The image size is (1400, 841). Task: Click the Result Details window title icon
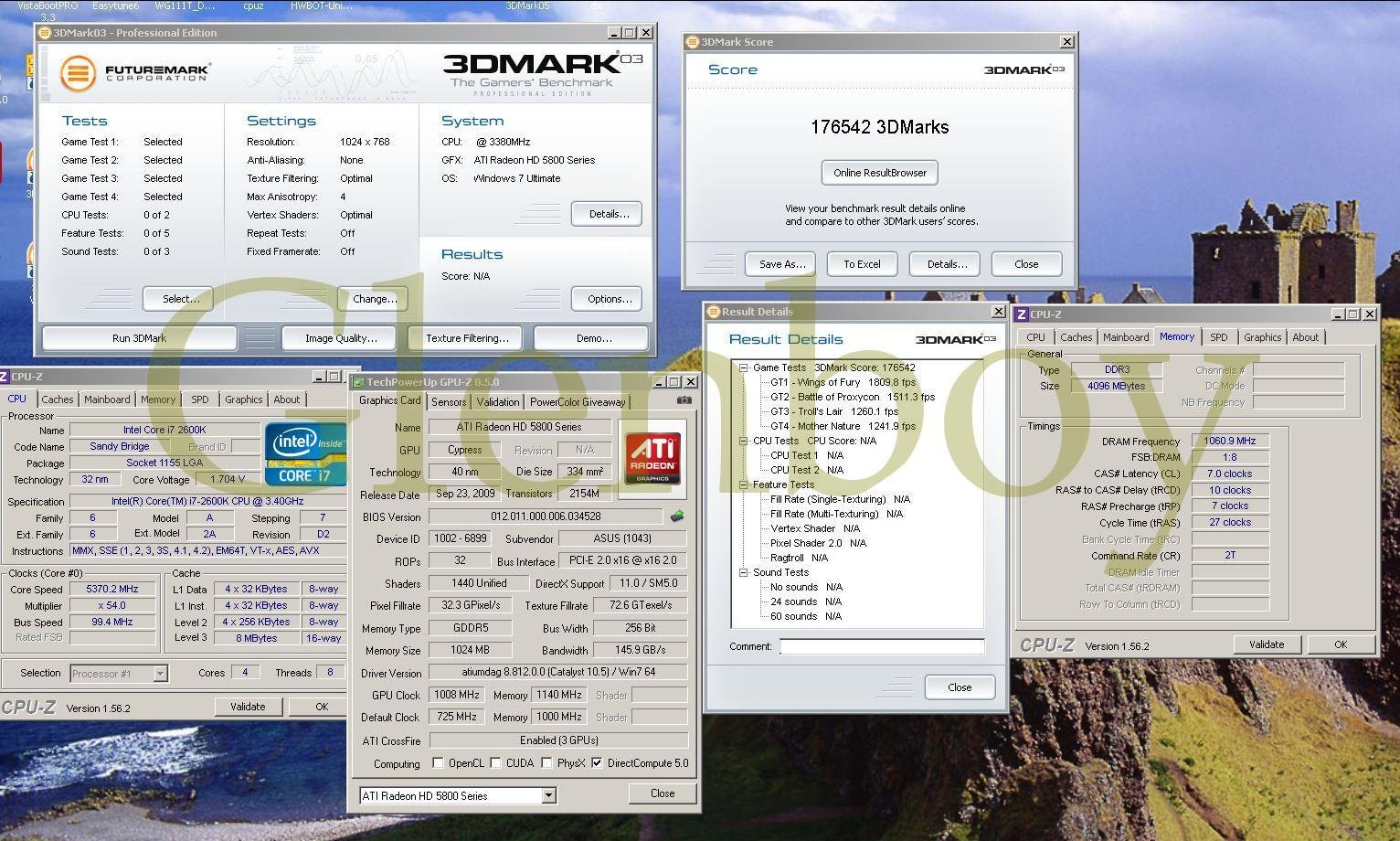714,312
